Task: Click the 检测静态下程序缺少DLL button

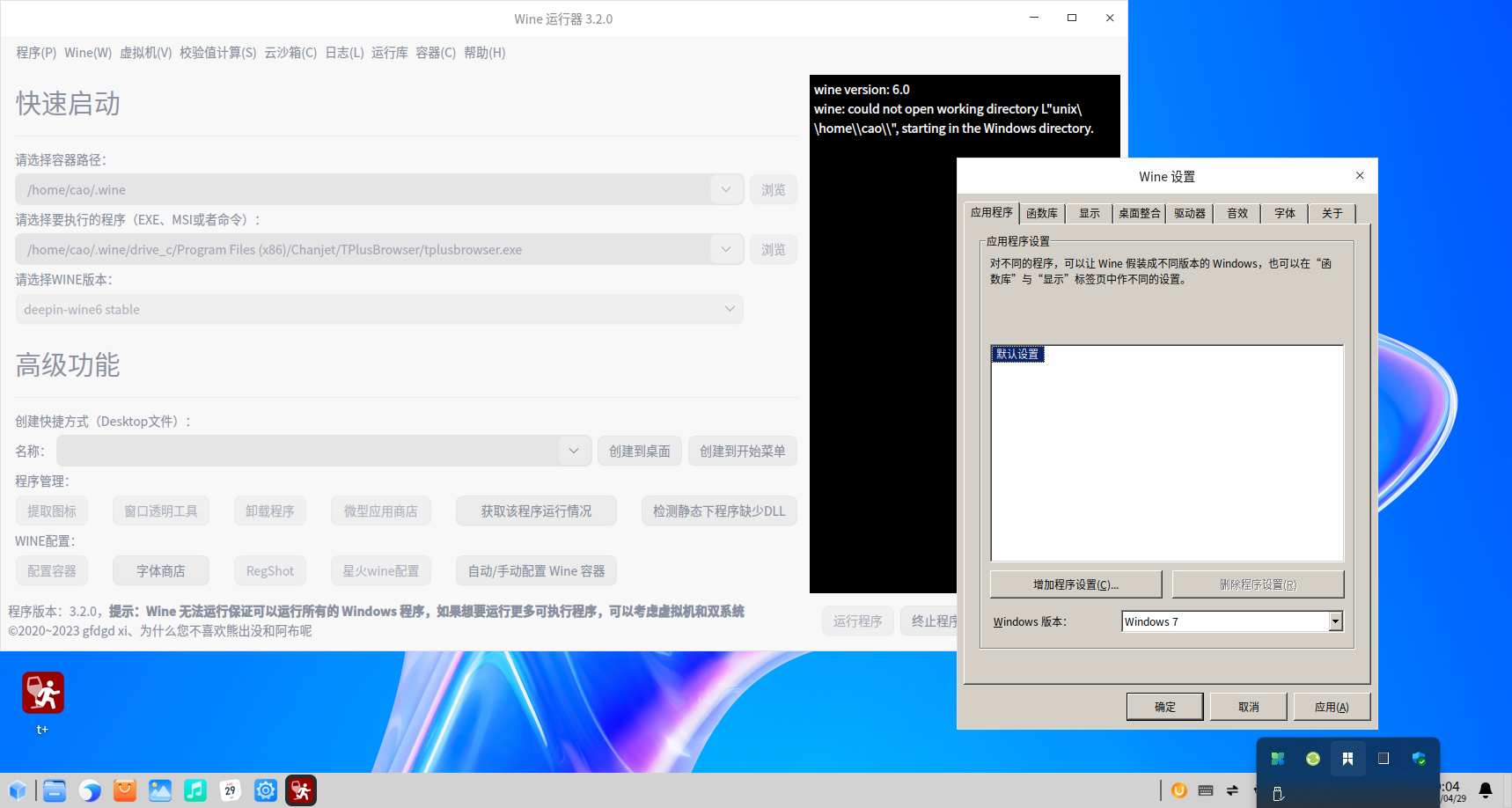Action: coord(719,511)
